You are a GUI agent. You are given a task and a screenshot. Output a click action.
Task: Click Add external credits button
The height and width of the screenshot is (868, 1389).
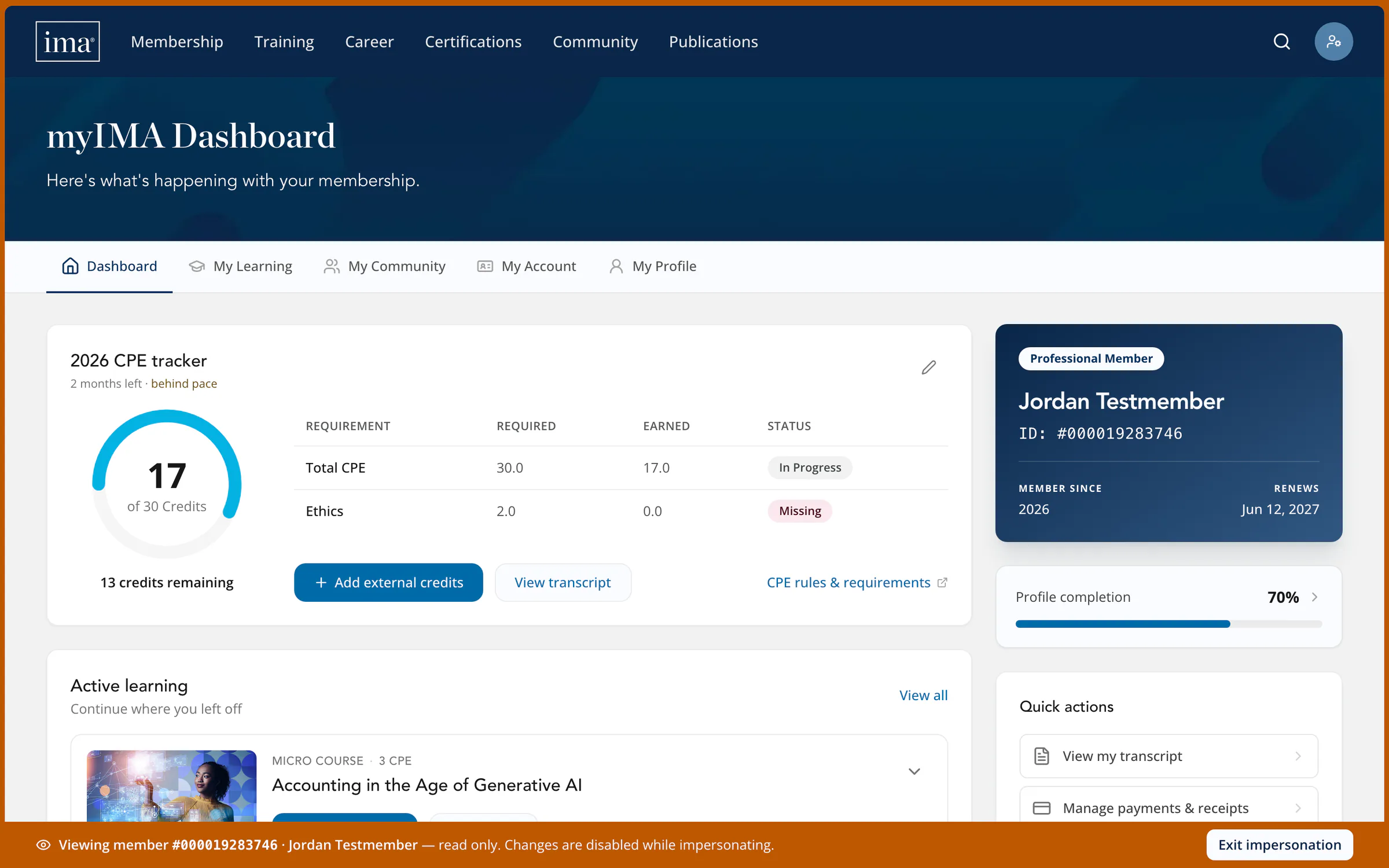(x=388, y=583)
